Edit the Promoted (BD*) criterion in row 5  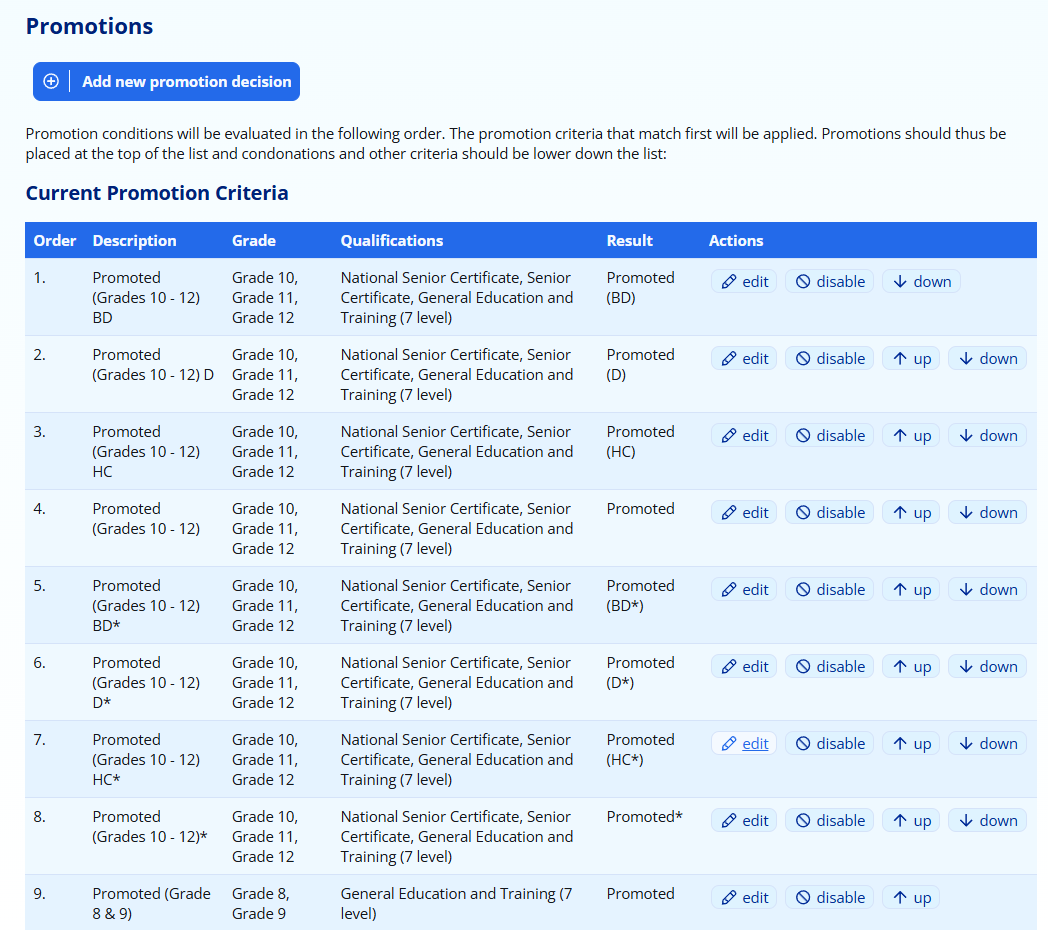tap(744, 590)
